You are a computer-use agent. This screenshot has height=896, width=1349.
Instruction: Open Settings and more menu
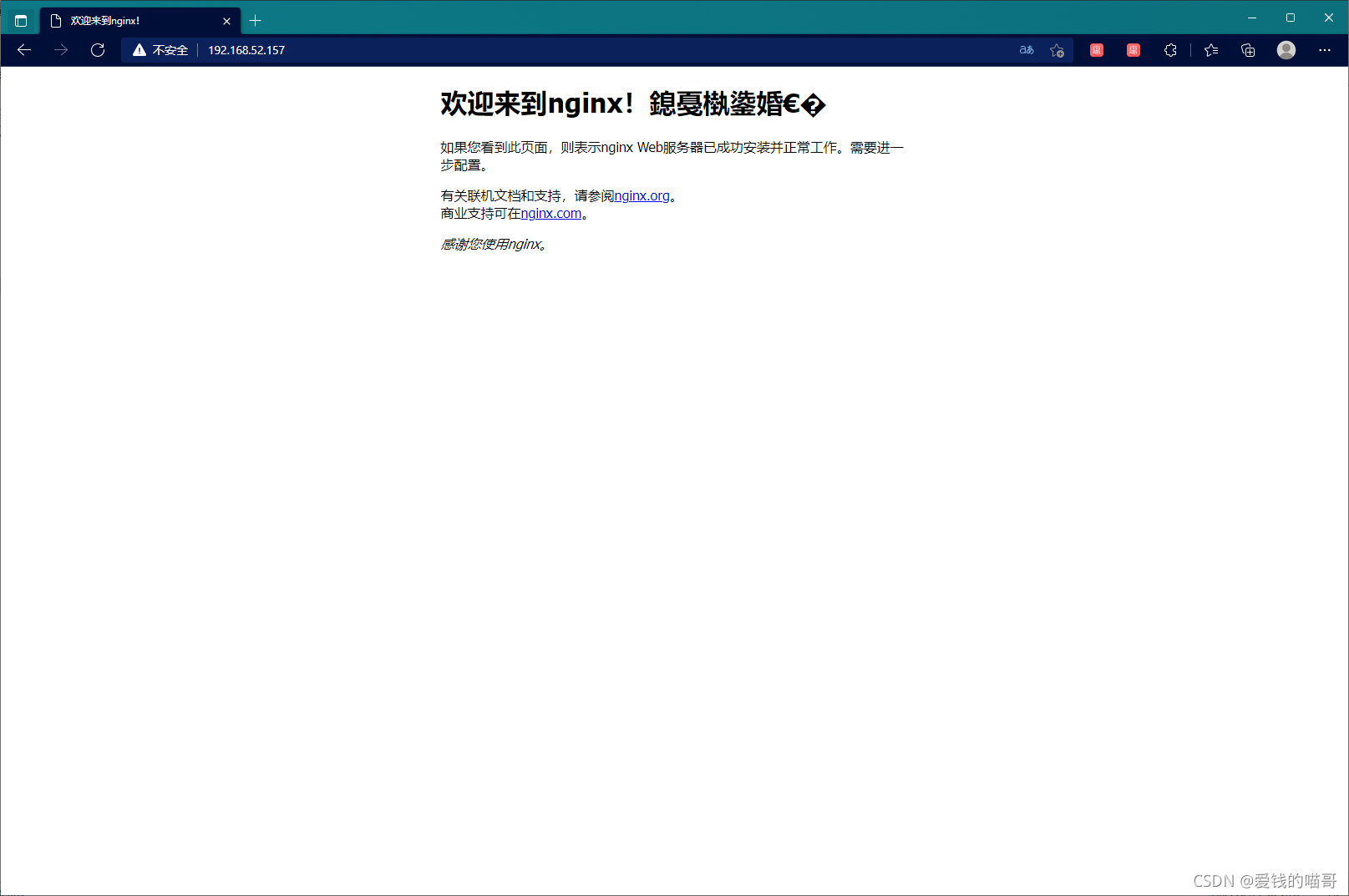pyautogui.click(x=1325, y=50)
